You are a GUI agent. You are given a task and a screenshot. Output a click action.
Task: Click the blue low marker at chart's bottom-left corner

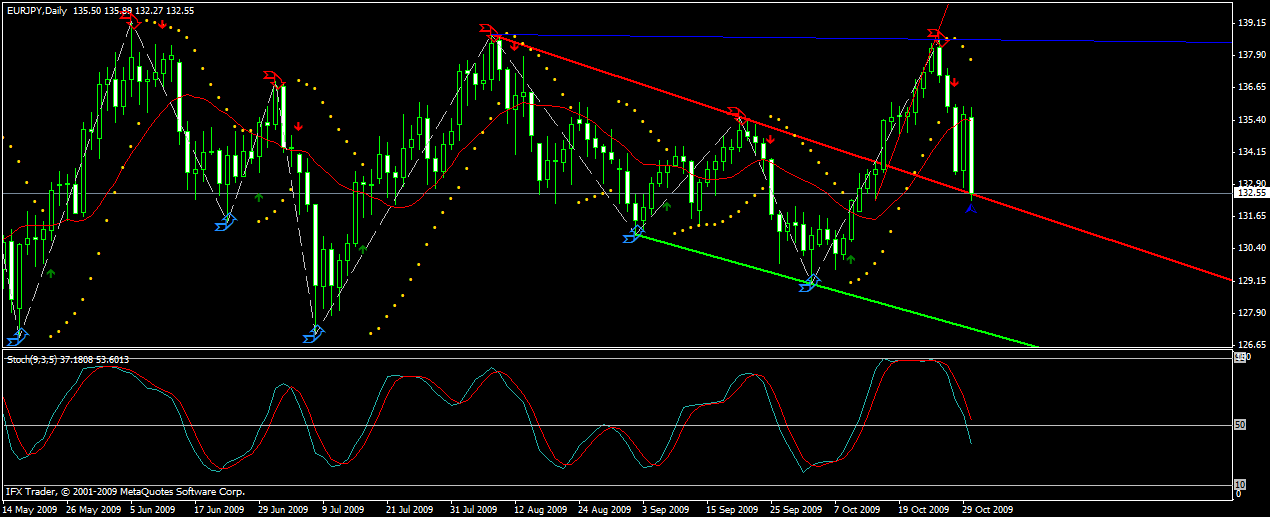coord(18,336)
